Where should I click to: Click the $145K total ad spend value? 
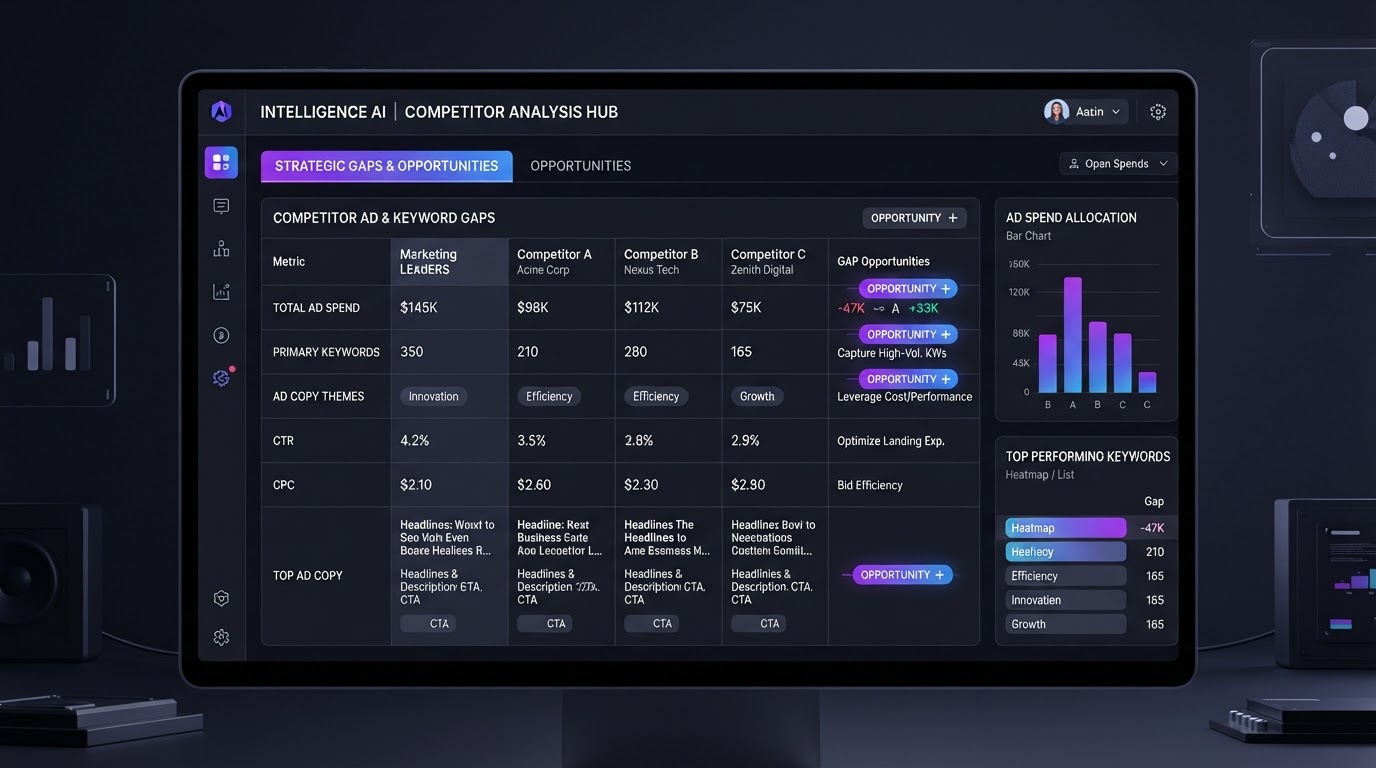click(x=419, y=308)
